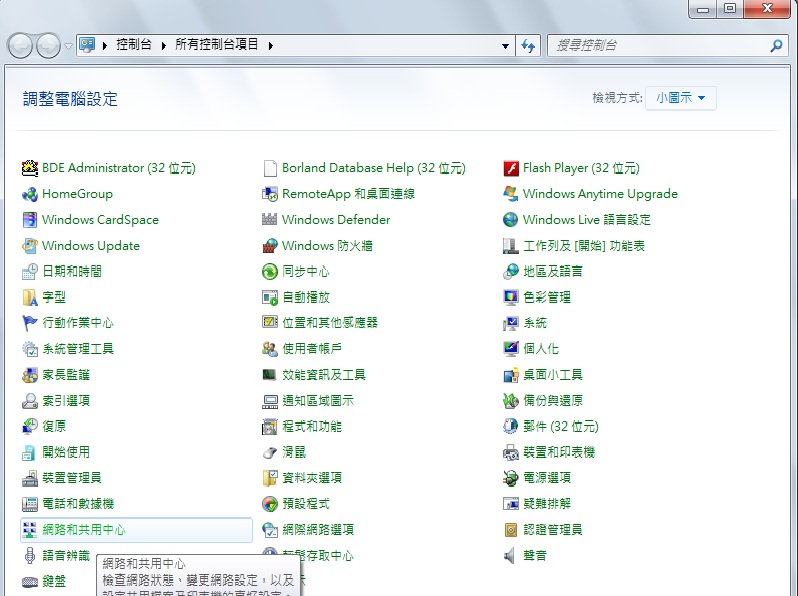Click the 行動作業中心 flag icon
Screen dimensions: 798x596
pos(30,323)
